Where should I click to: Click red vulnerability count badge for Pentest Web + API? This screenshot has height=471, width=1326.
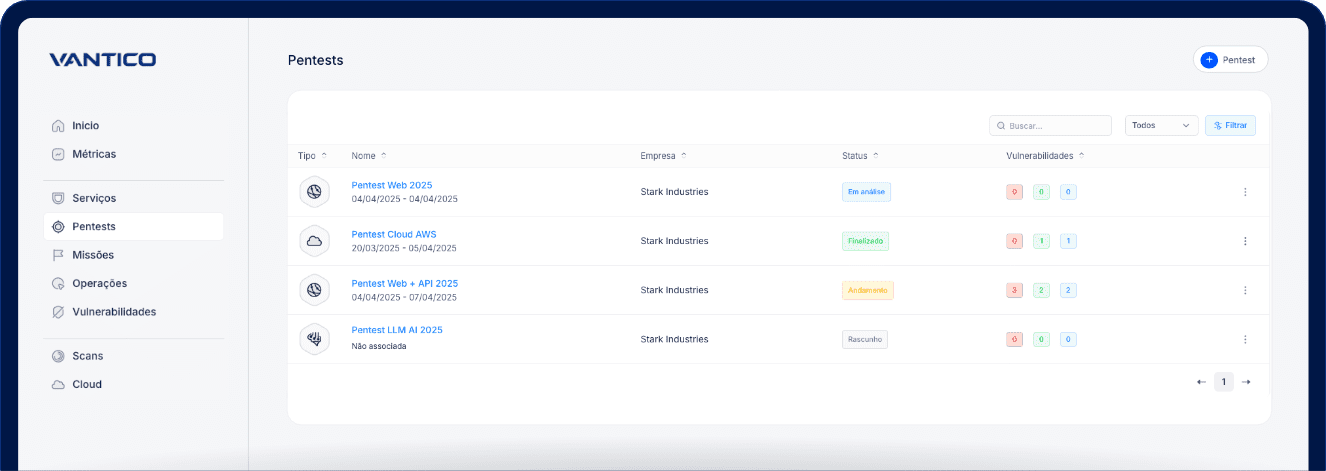point(1014,290)
